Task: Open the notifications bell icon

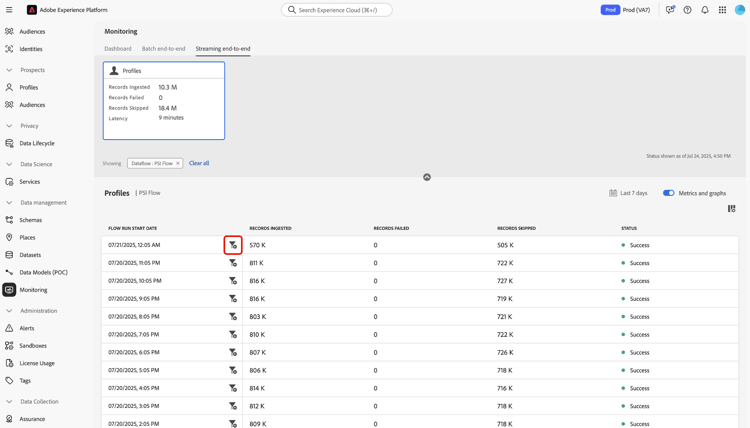Action: 705,10
